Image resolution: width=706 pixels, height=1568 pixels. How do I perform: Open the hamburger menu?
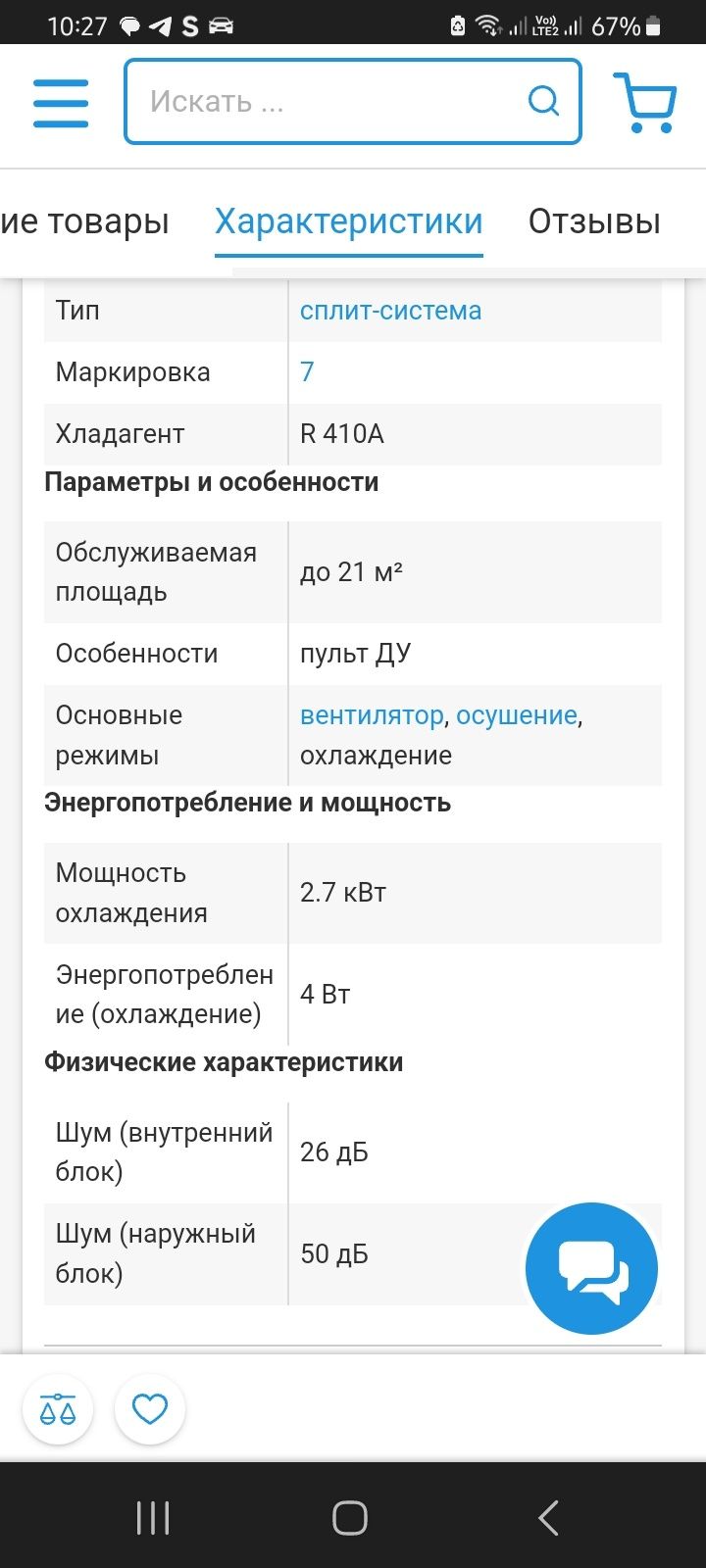click(x=61, y=101)
